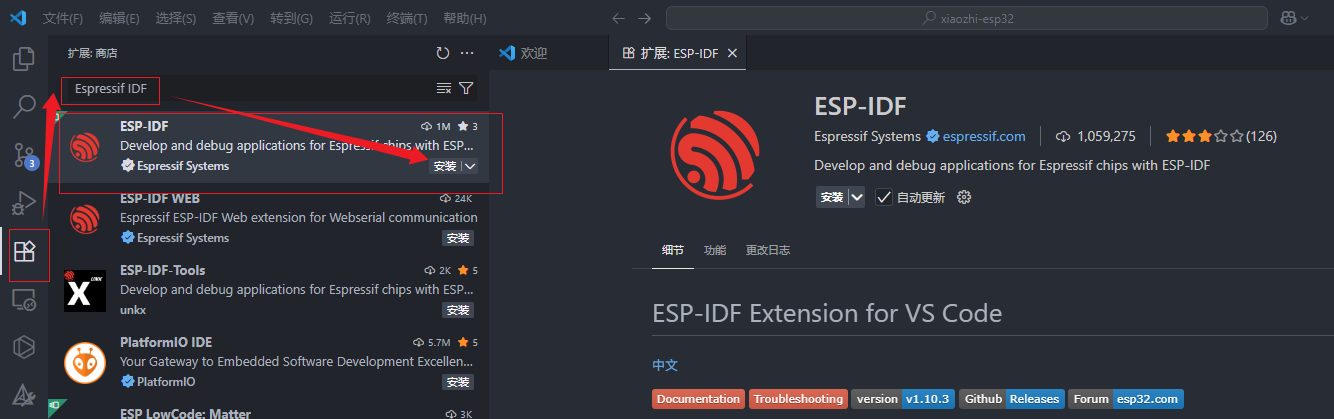Screen dimensions: 1334x419
Task: Open the Explorer view in activity bar
Action: 23,59
